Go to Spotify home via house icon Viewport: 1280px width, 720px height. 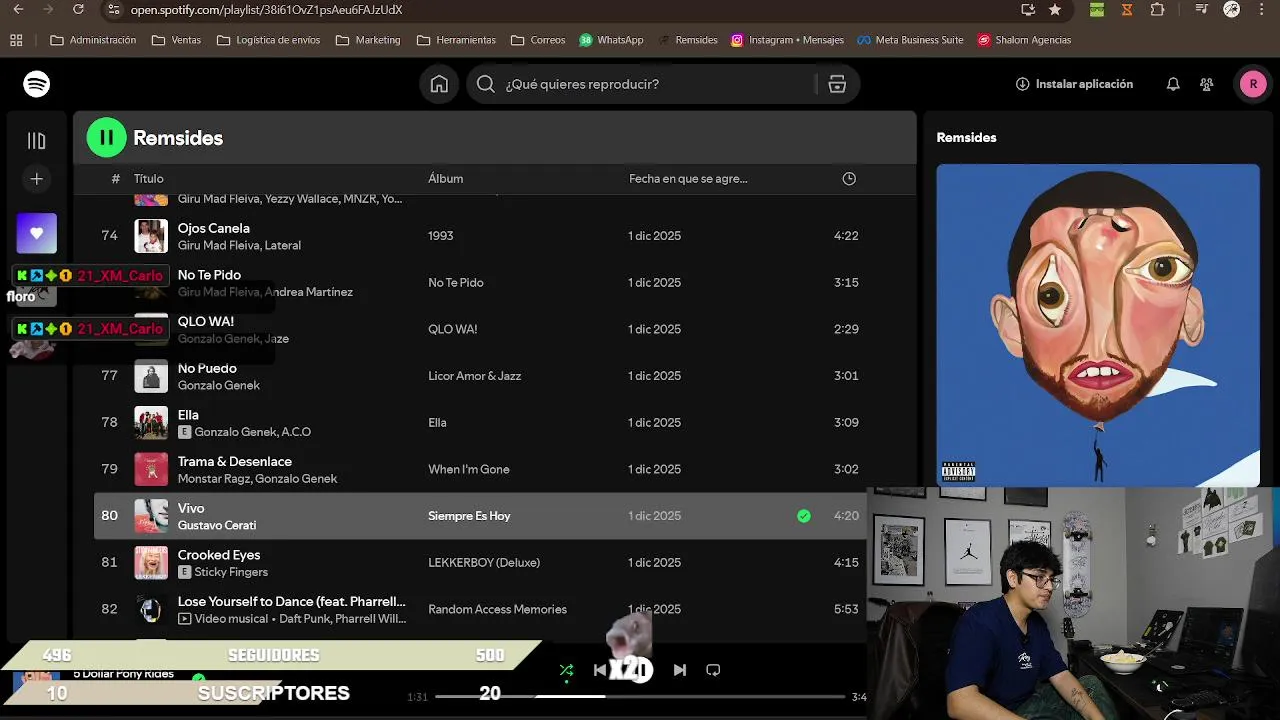pos(439,84)
